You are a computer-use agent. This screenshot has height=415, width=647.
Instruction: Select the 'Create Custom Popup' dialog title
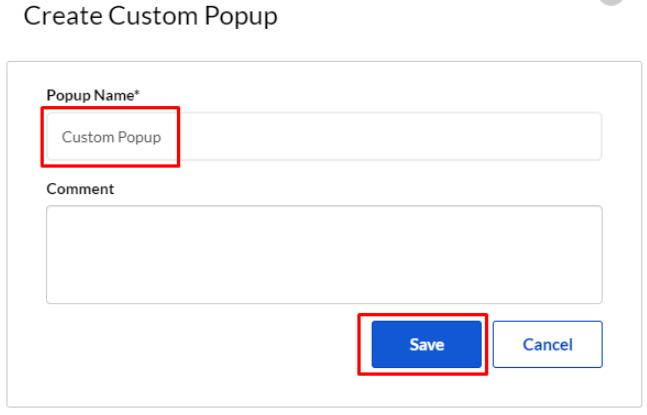pyautogui.click(x=150, y=16)
